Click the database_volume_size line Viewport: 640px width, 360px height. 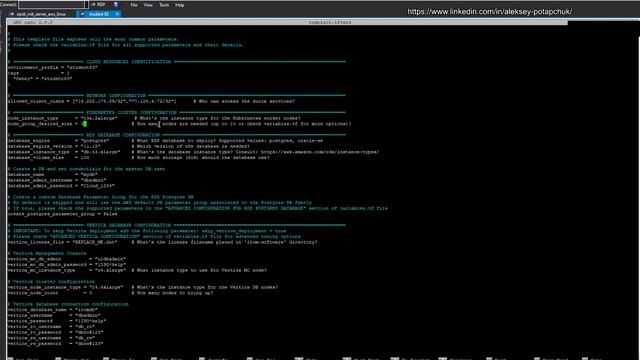point(138,158)
